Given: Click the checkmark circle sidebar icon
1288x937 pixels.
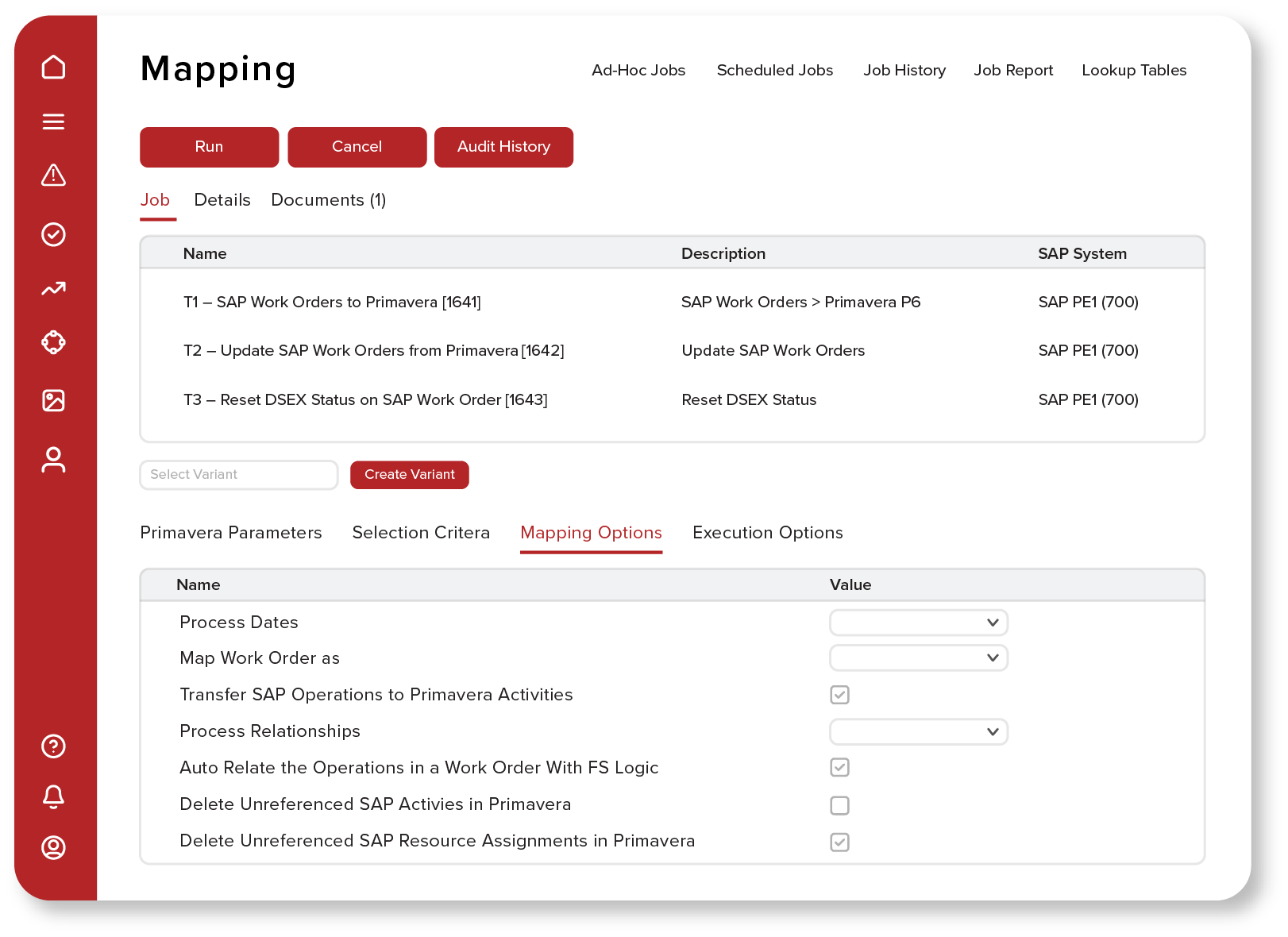Looking at the screenshot, I should tap(53, 234).
